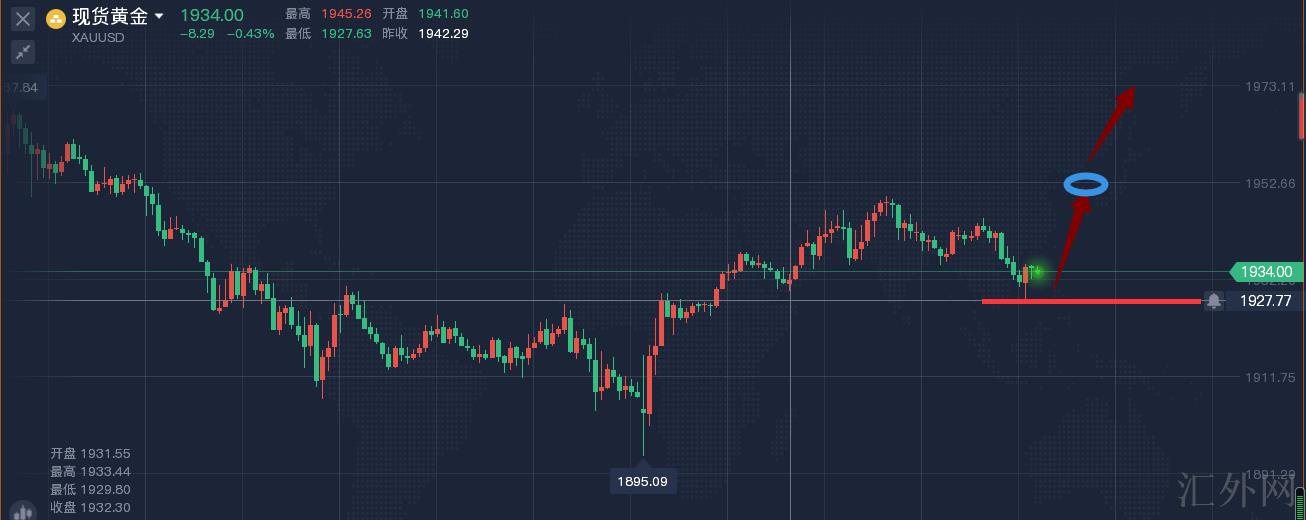Select the red horizontal support line
The height and width of the screenshot is (520, 1306).
[x=1090, y=301]
